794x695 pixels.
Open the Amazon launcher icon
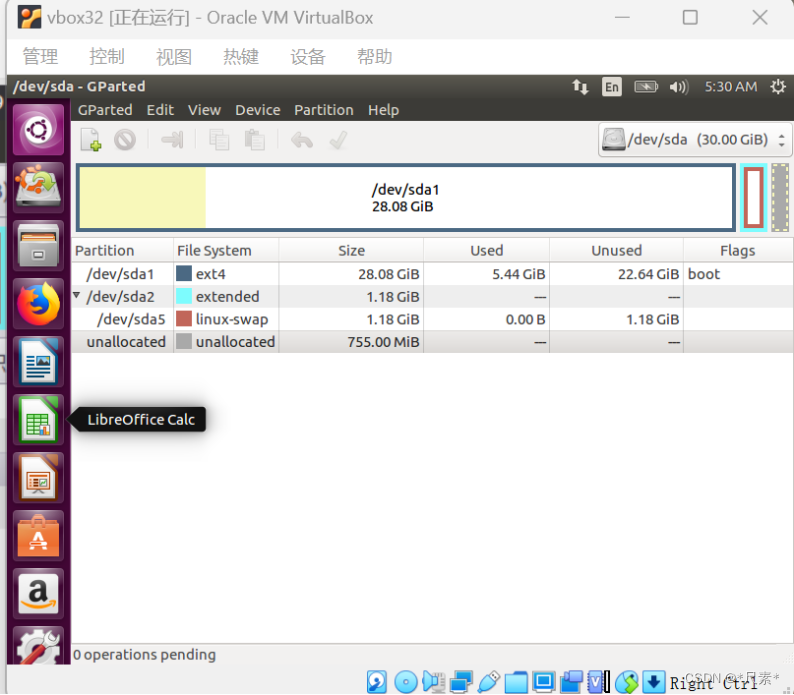coord(38,593)
